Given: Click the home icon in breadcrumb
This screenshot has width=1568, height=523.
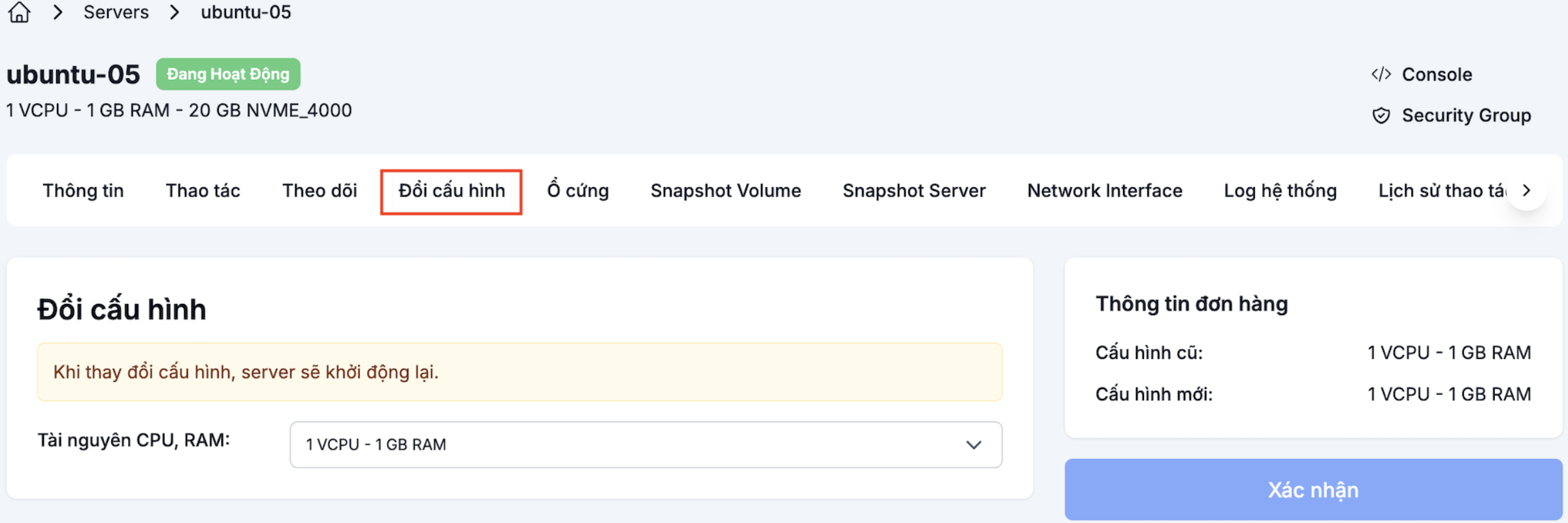Looking at the screenshot, I should (20, 12).
